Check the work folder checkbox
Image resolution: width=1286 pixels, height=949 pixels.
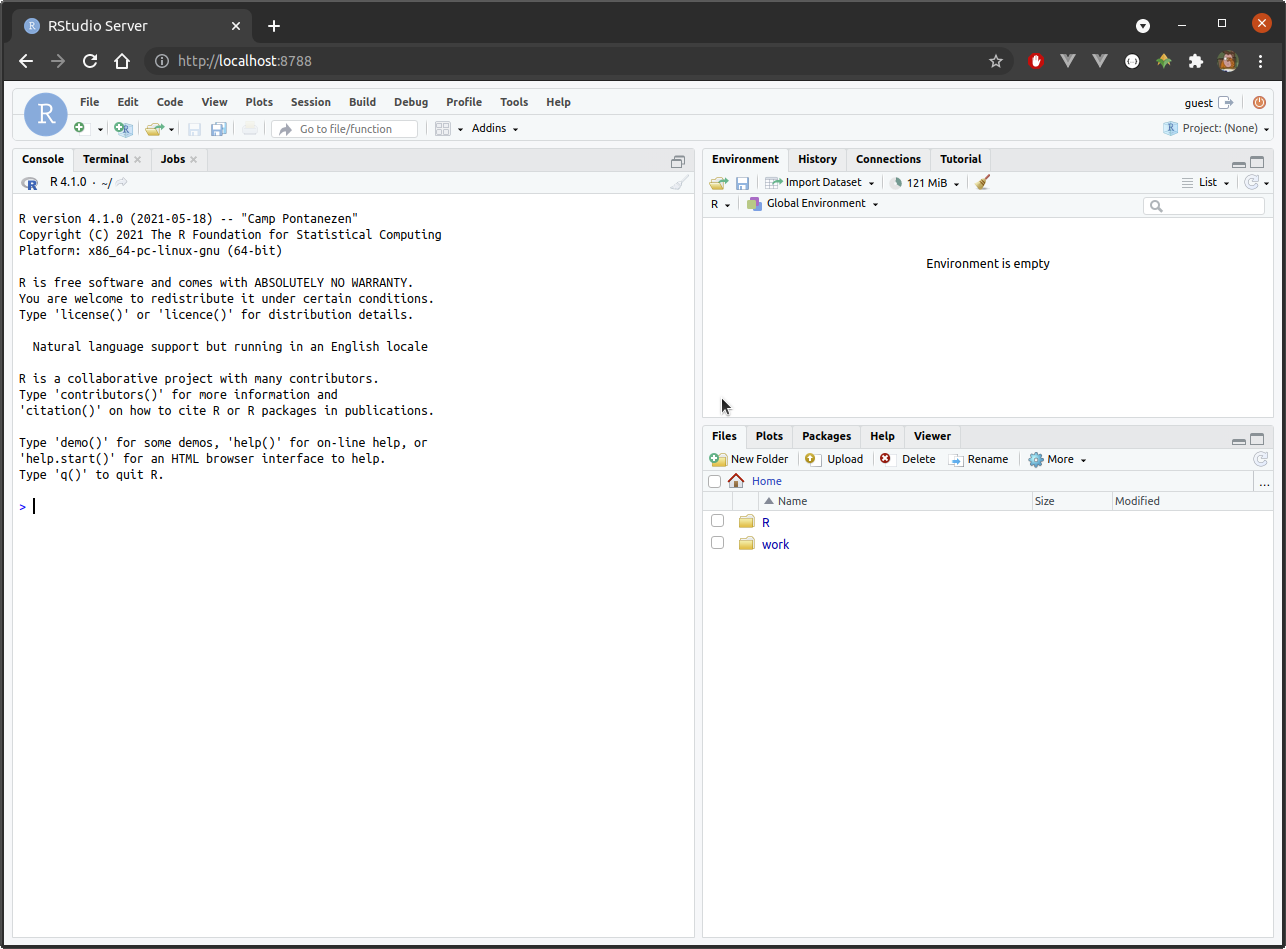(x=717, y=543)
